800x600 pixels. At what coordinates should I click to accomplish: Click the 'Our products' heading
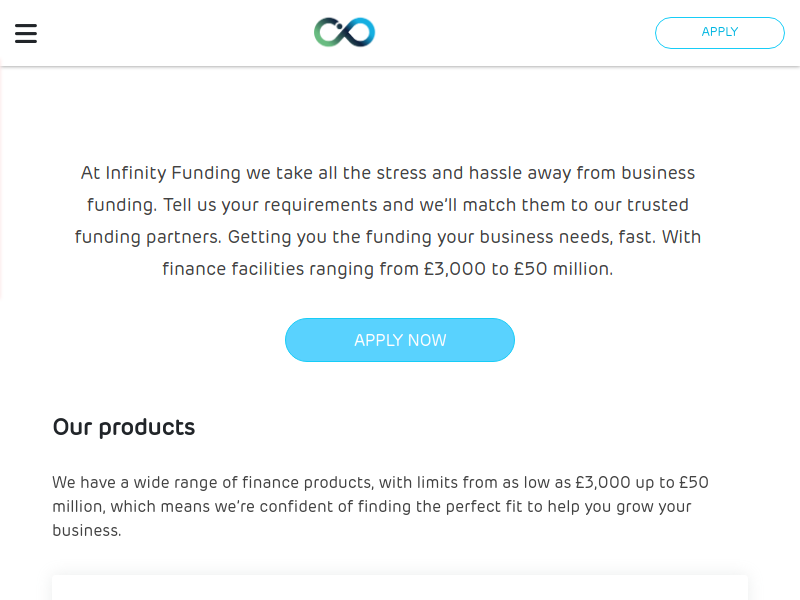124,427
